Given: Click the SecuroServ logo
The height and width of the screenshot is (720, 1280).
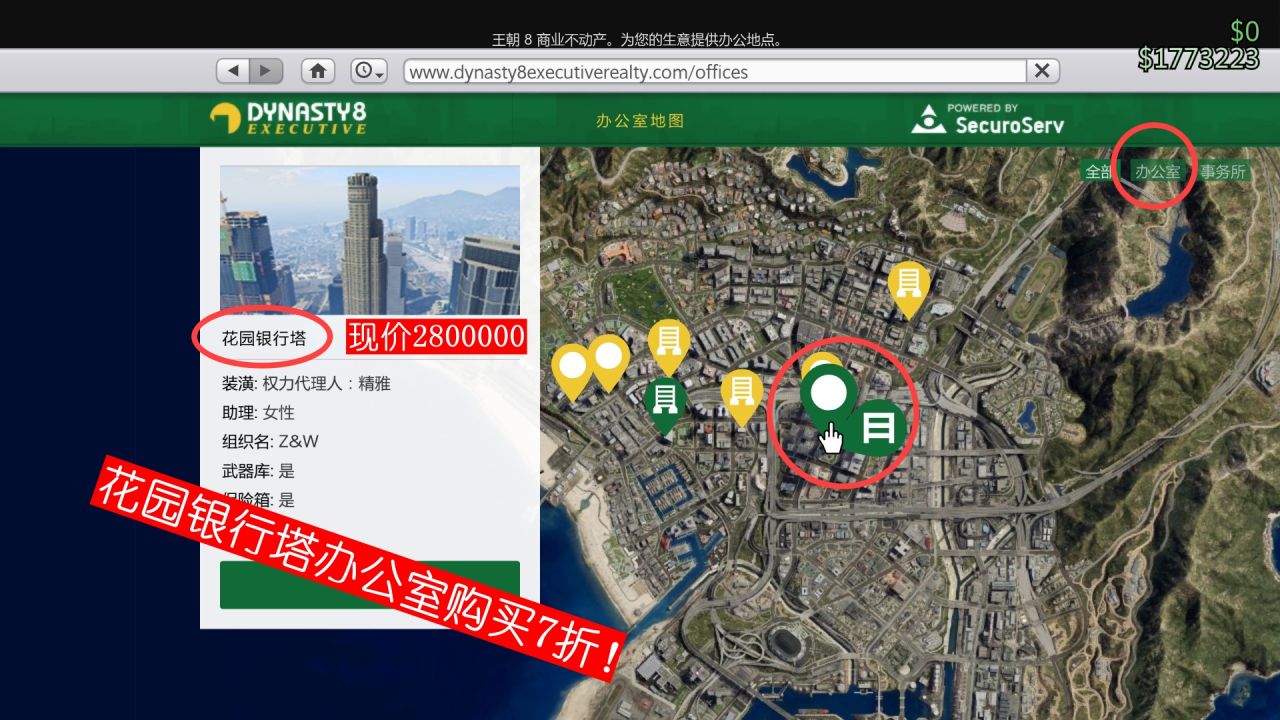Looking at the screenshot, I should click(x=988, y=119).
